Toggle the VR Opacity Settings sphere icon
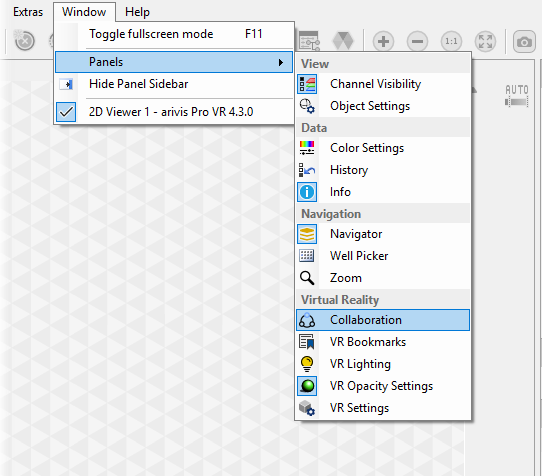The width and height of the screenshot is (542, 476). 307,386
